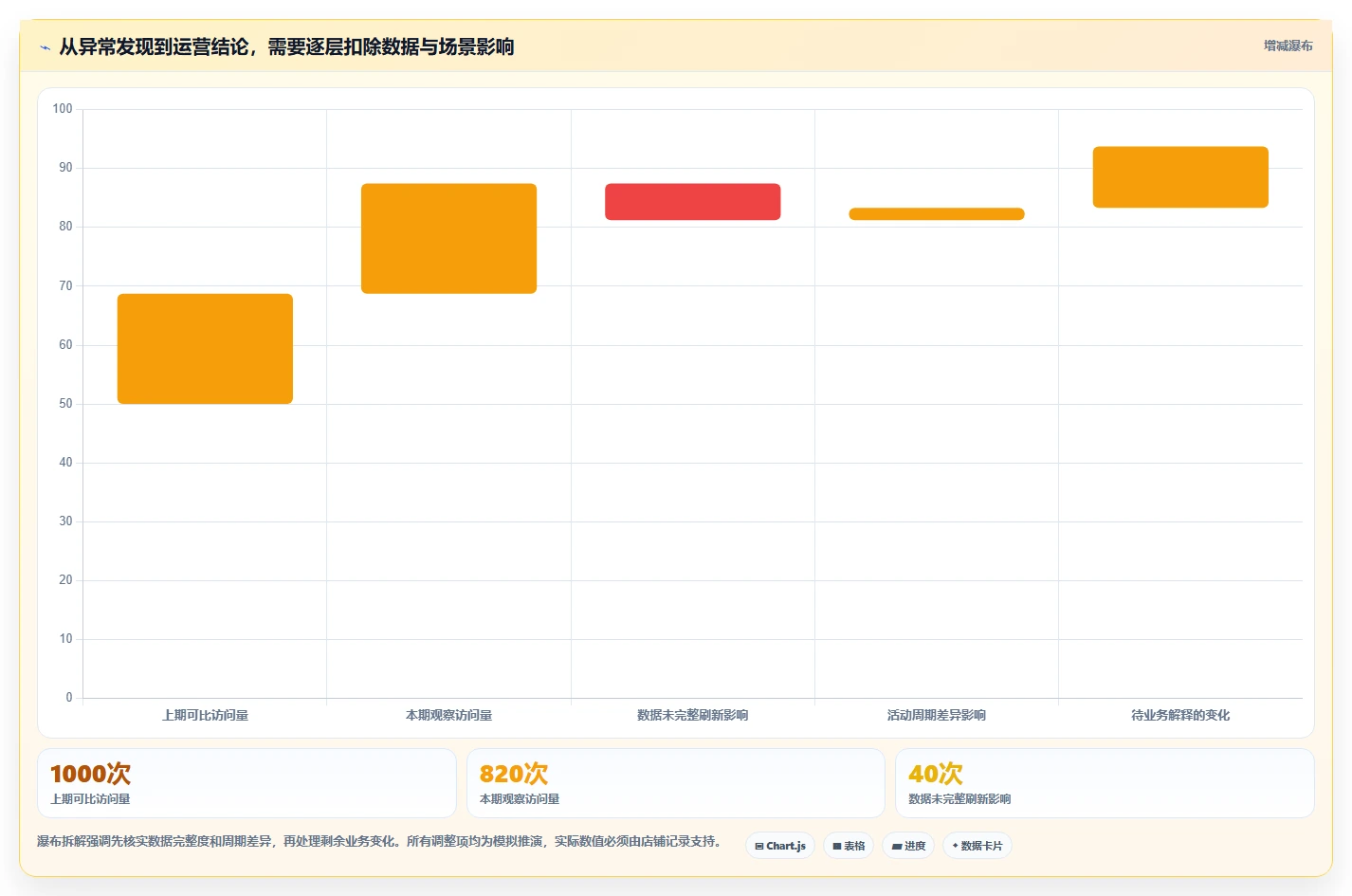
Task: Select the thin 活动周期差异影响 bar
Action: coord(937,214)
